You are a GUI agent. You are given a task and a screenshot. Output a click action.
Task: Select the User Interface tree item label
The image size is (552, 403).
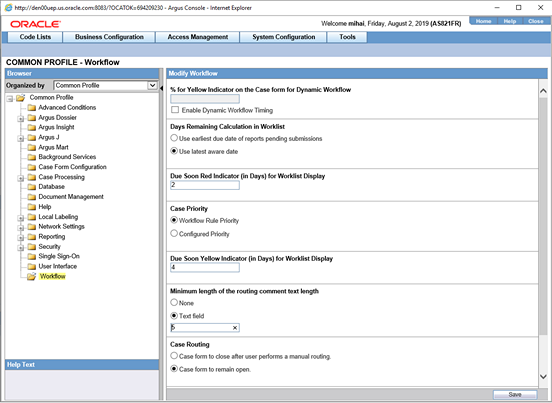(58, 266)
